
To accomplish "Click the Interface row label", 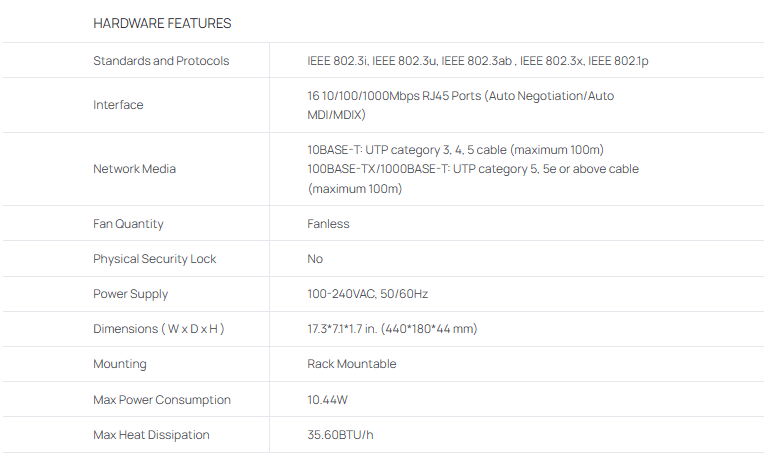I will point(118,105).
